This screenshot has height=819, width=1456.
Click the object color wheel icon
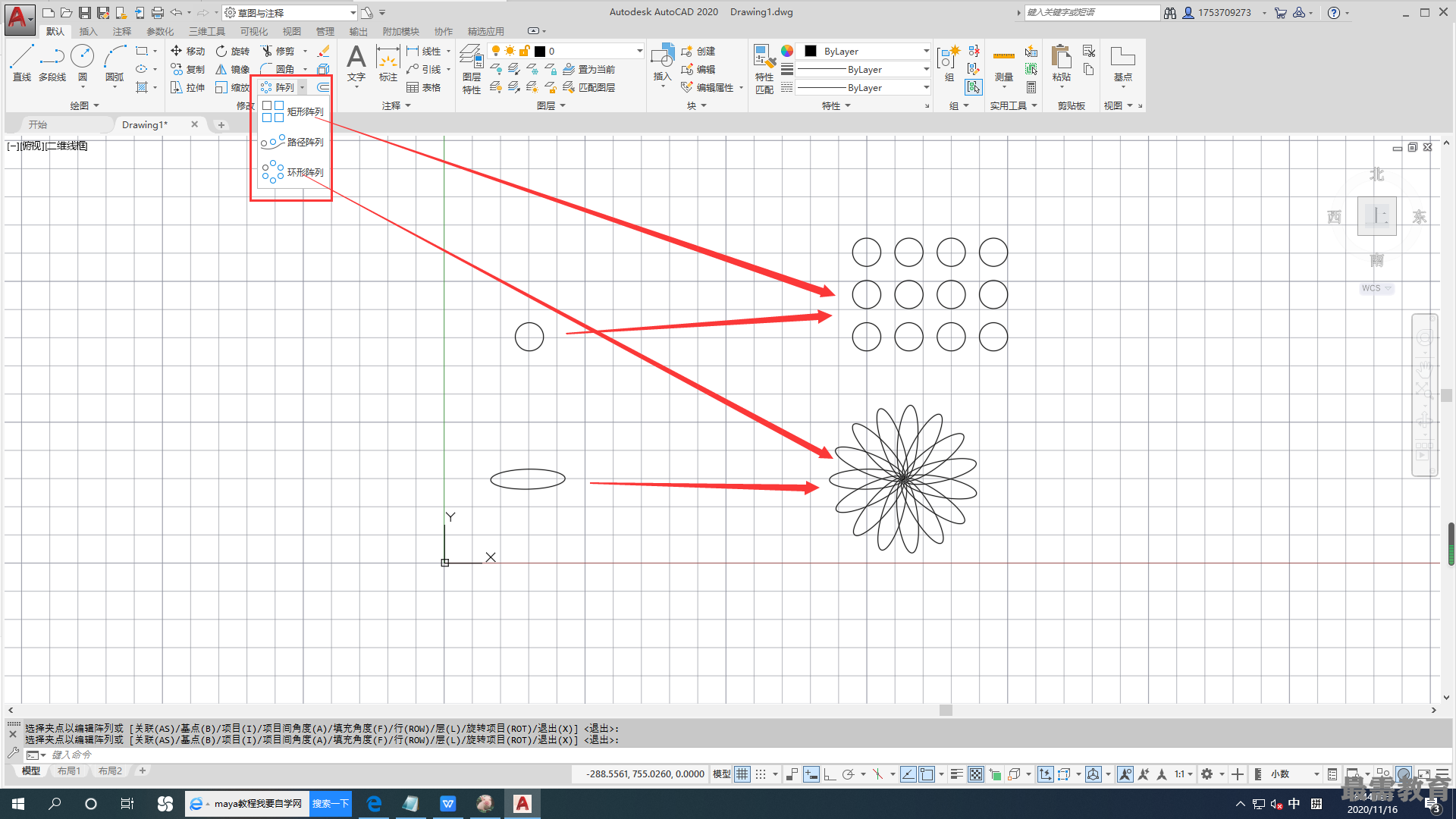tap(787, 51)
